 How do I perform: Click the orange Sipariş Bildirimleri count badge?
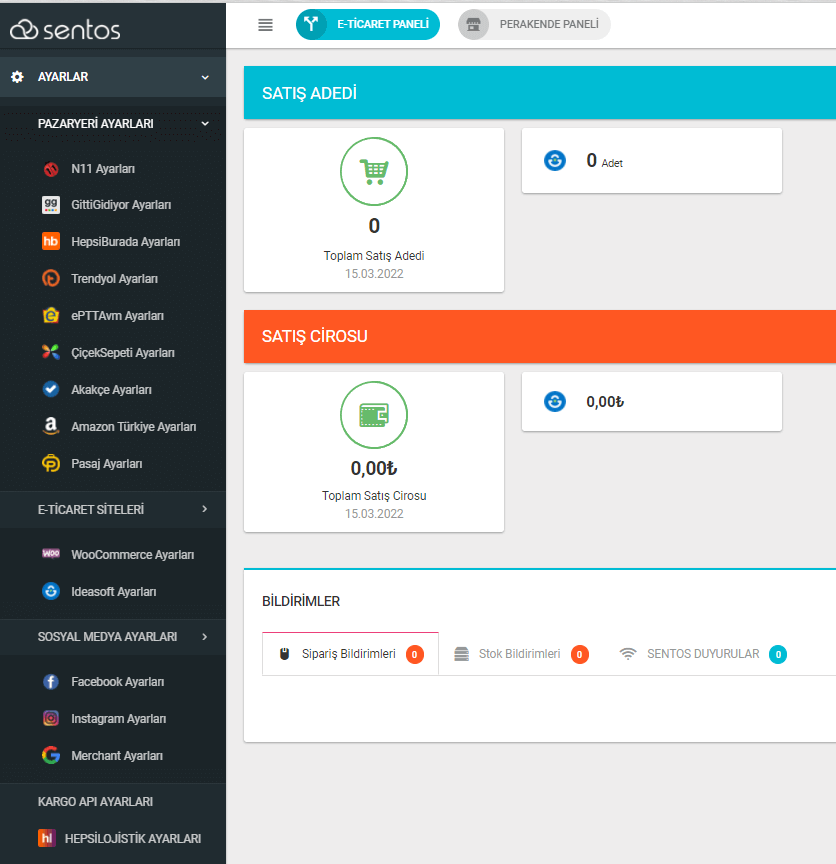click(414, 654)
